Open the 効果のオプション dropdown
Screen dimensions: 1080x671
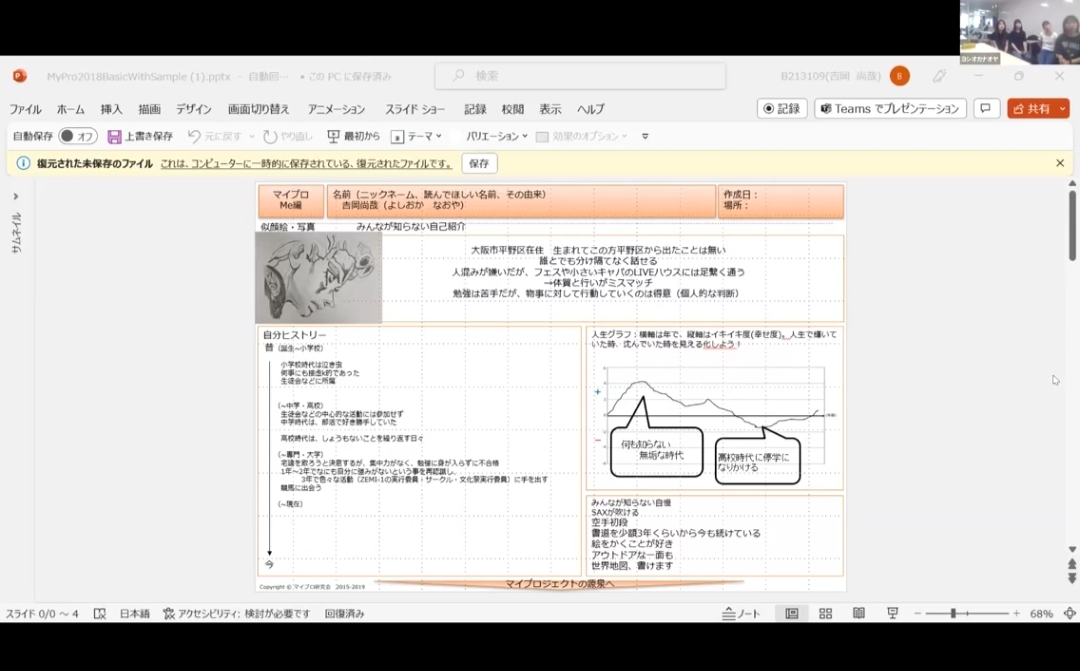[582, 136]
